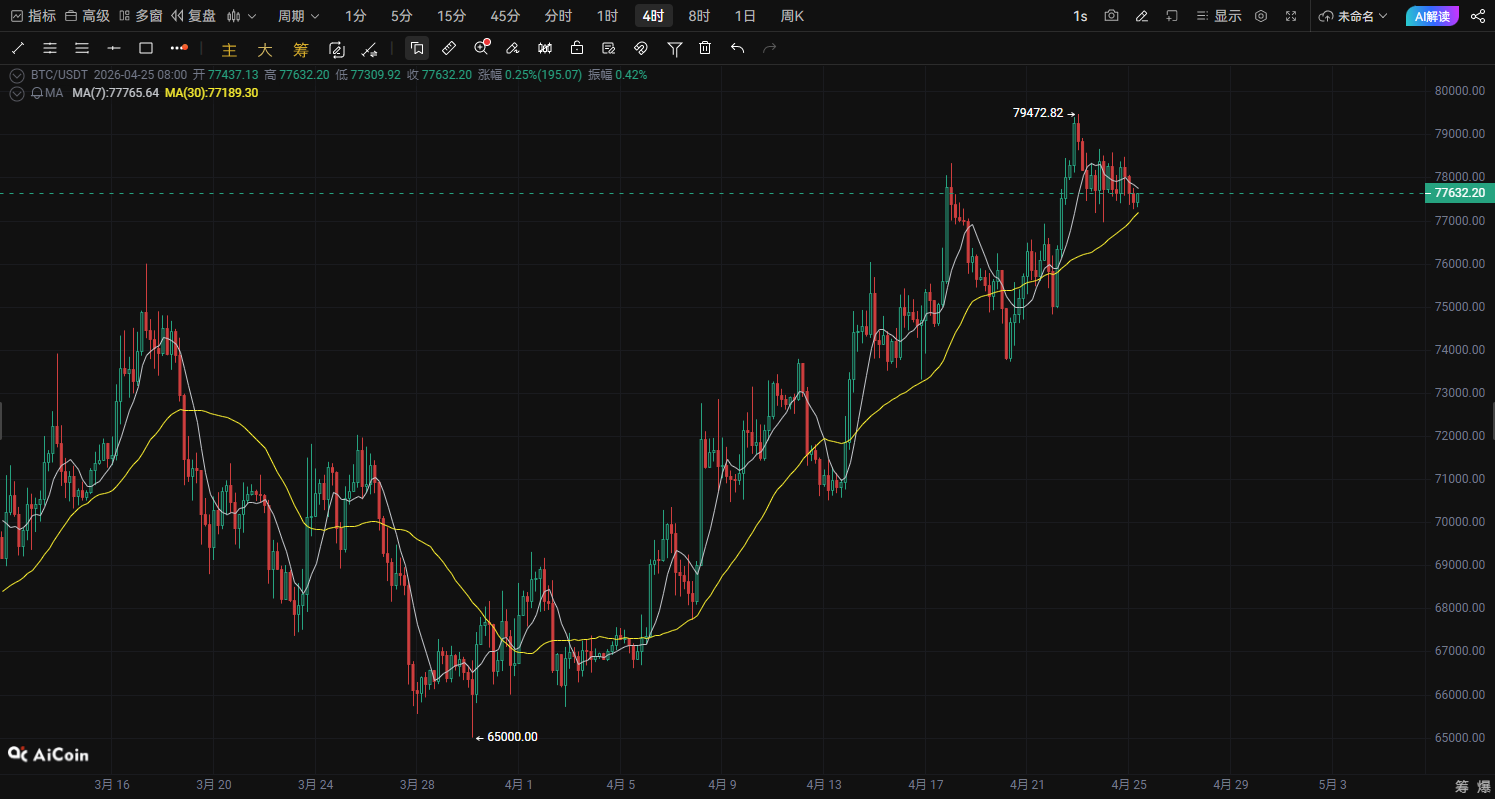Toggle the 主 main indicator button
Viewport: 1495px width, 799px height.
point(229,49)
